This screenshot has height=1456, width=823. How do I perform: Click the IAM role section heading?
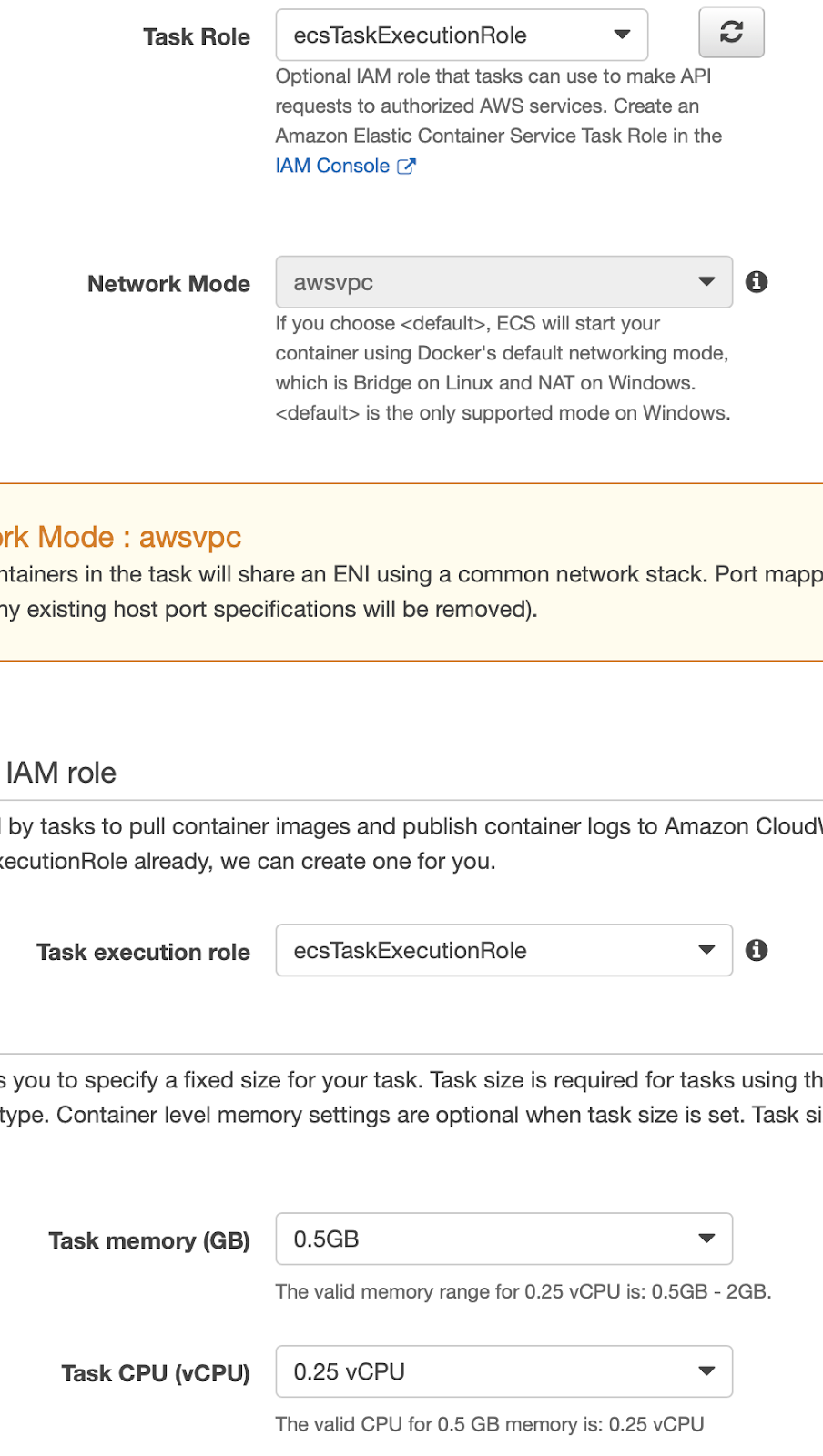coord(61,773)
